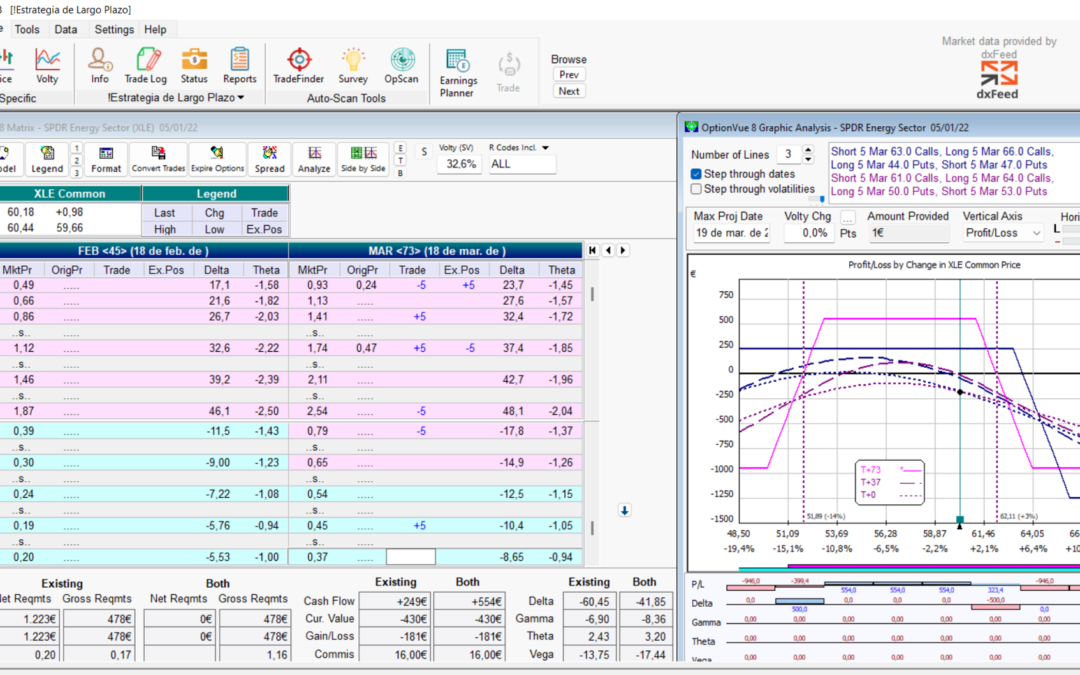
Task: Click the greyed Trade icon
Action: coord(508,73)
